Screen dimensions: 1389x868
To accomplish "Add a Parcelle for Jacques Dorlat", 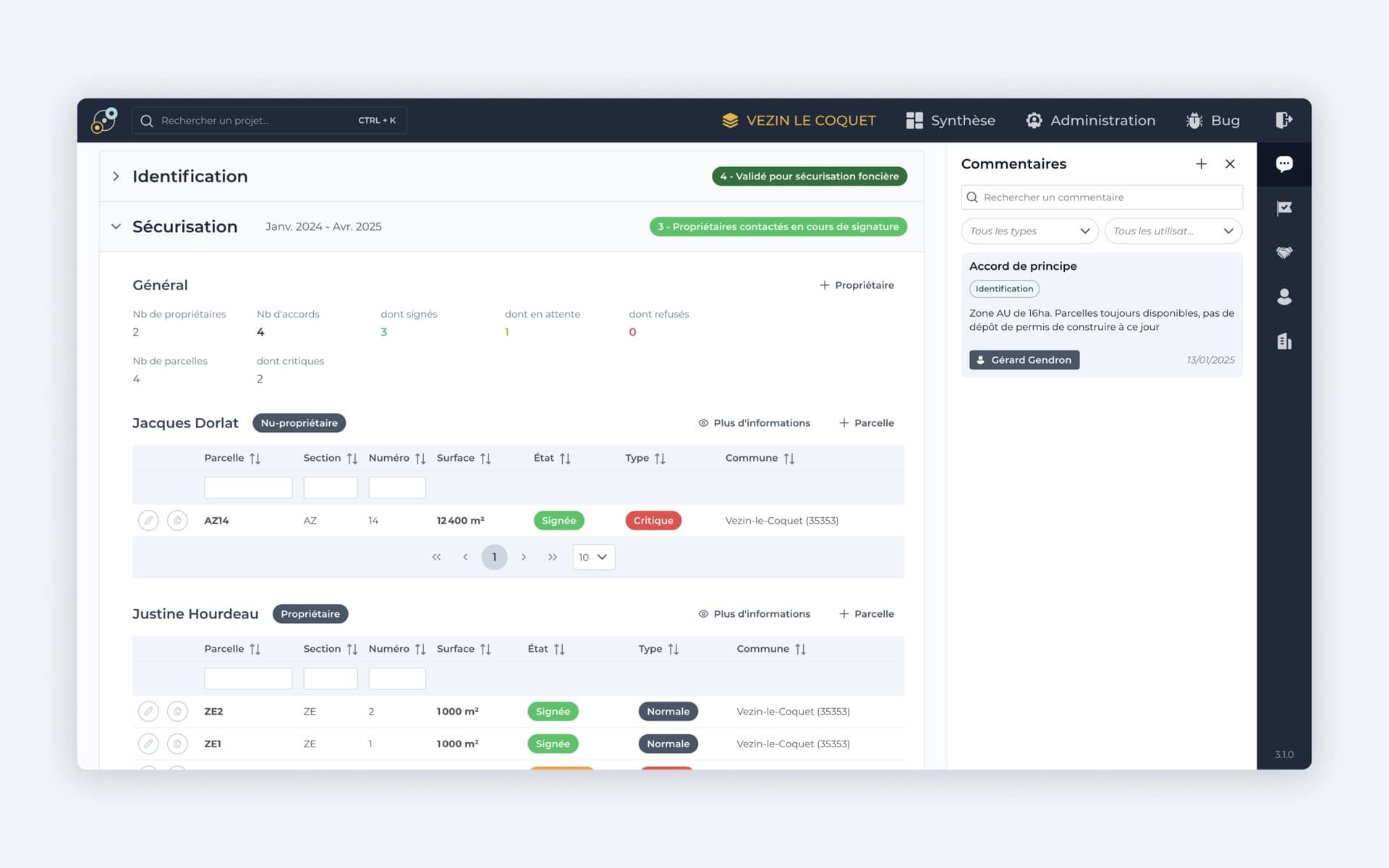I will [x=866, y=423].
